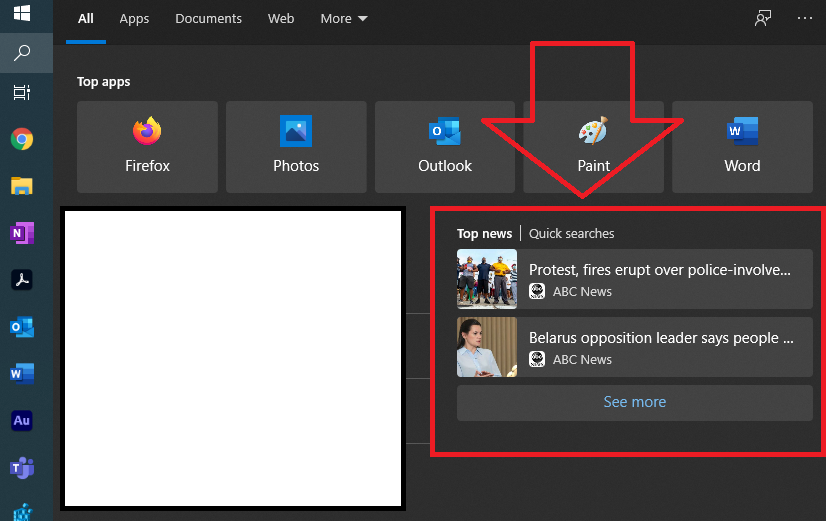Open the three-dot options menu
Viewport: 826px width, 521px height.
click(804, 18)
